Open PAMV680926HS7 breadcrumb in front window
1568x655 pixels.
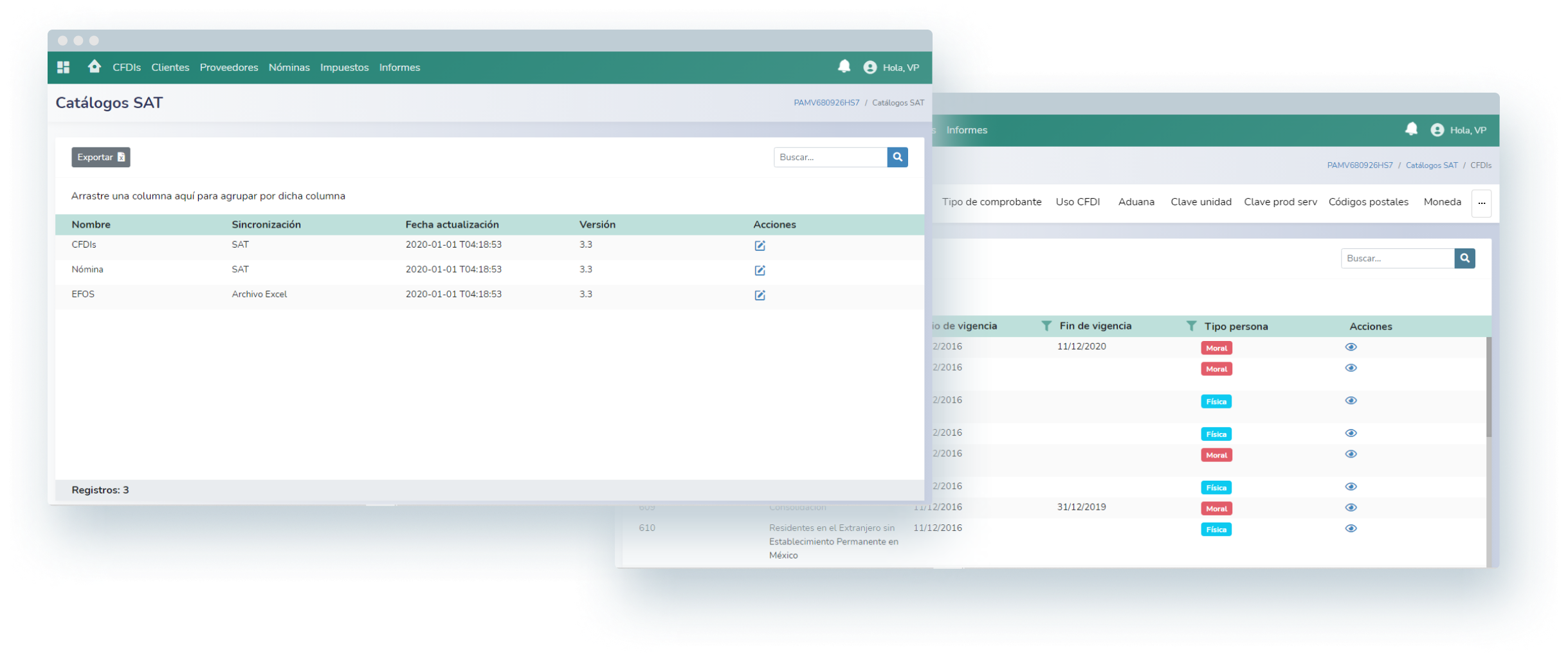pyautogui.click(x=826, y=103)
